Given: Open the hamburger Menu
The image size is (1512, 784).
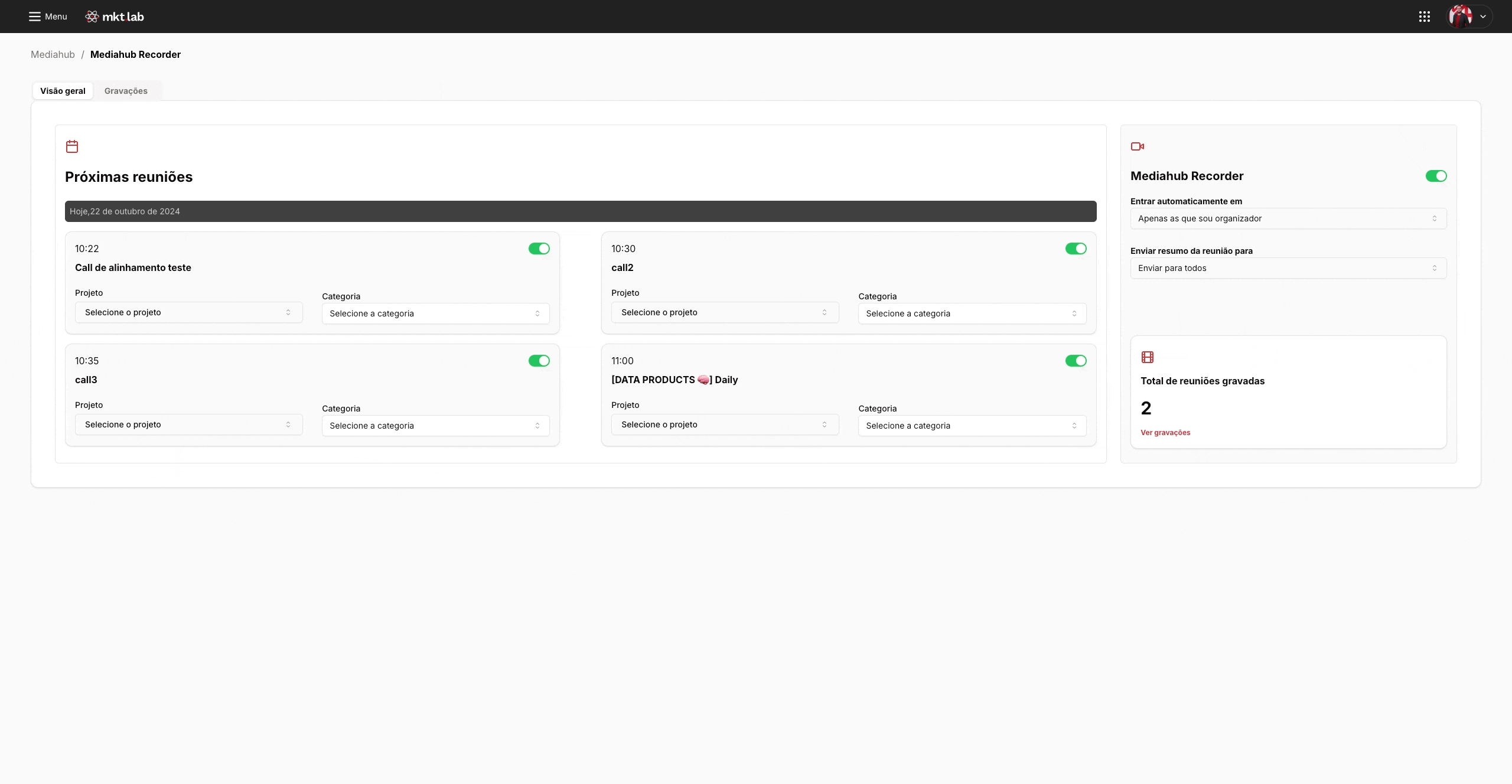Looking at the screenshot, I should click(47, 17).
